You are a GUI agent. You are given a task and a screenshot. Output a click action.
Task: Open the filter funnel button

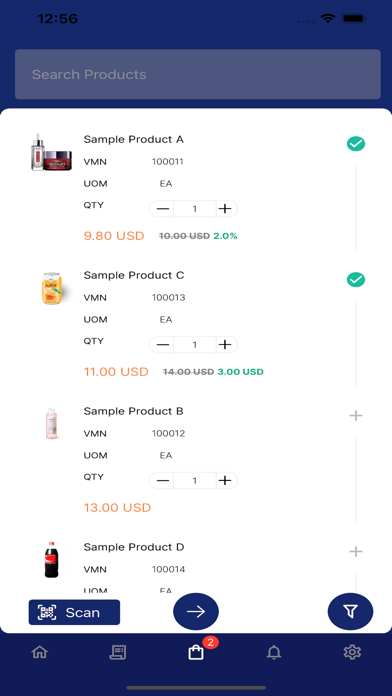[x=350, y=612]
